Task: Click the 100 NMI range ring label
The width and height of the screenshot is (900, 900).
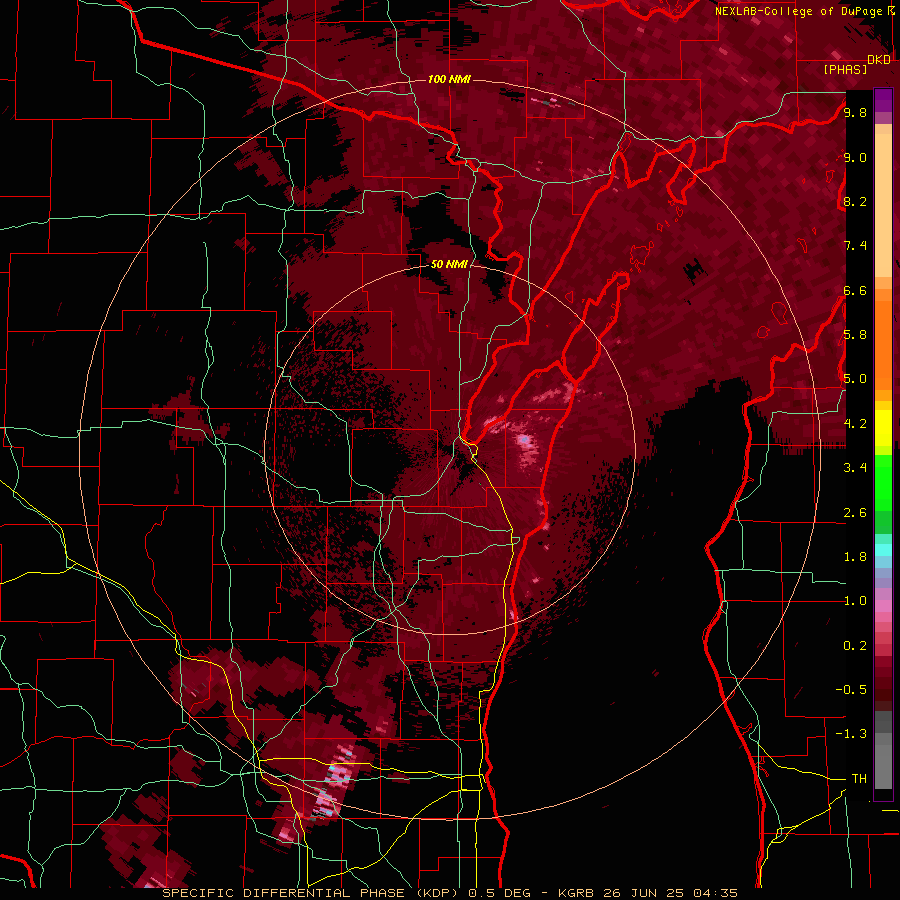Action: tap(449, 79)
